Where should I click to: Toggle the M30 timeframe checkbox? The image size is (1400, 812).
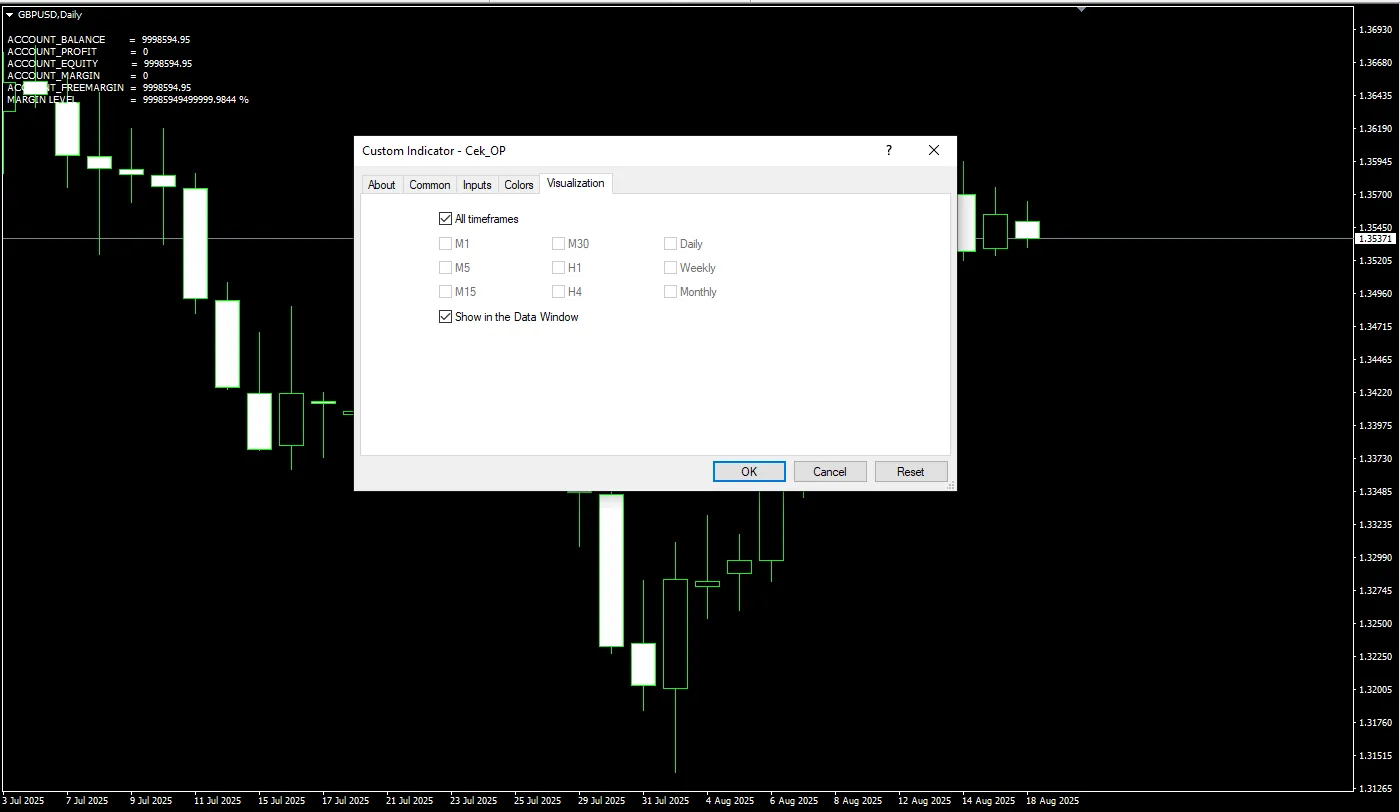pos(559,244)
